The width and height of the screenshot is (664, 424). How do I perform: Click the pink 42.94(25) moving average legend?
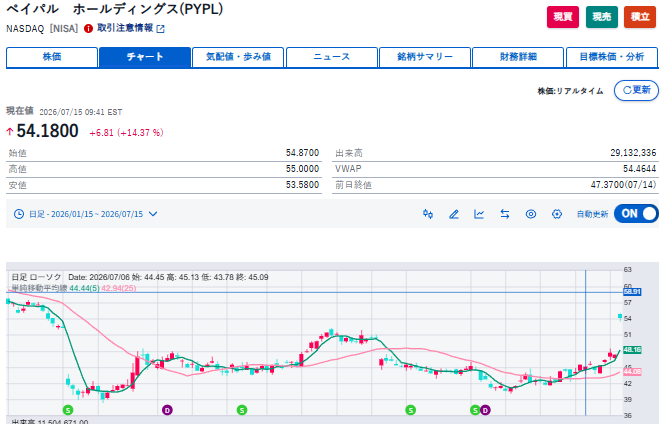click(x=119, y=288)
